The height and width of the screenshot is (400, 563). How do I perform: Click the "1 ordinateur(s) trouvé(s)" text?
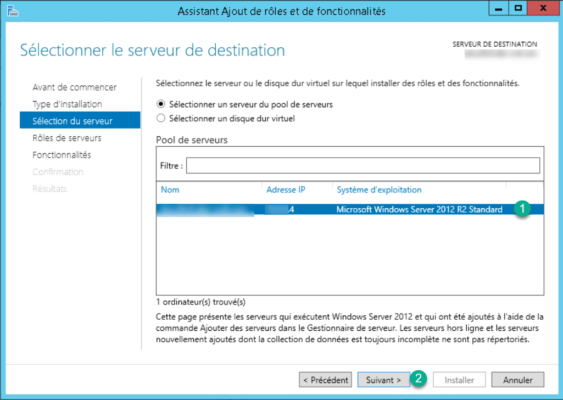(201, 302)
